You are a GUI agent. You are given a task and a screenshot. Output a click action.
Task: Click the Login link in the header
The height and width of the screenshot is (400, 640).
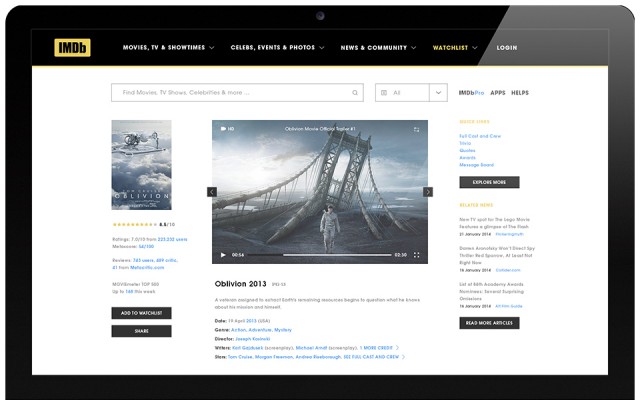[x=507, y=48]
